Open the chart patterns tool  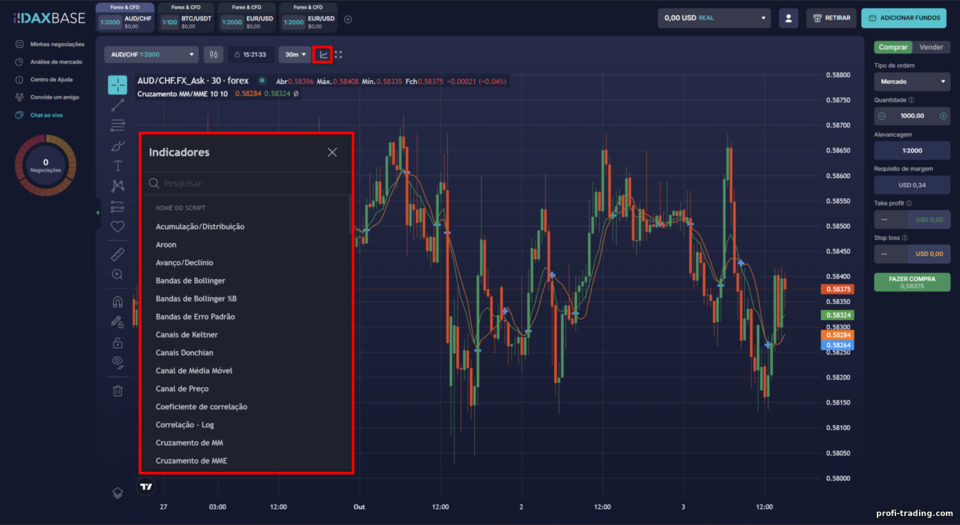(118, 185)
